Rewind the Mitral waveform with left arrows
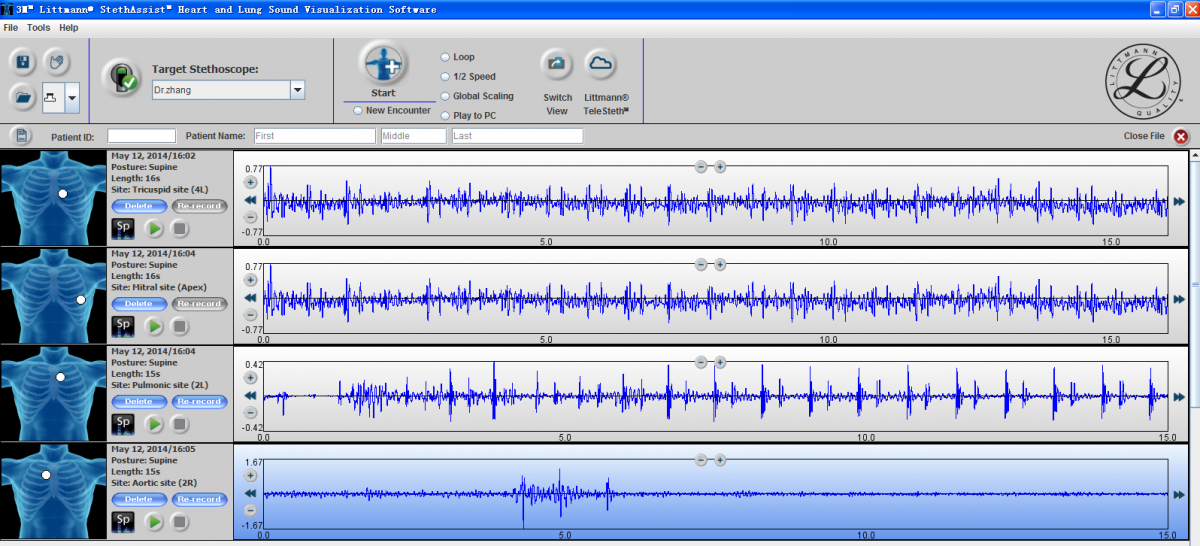1200x546 pixels. [x=251, y=298]
